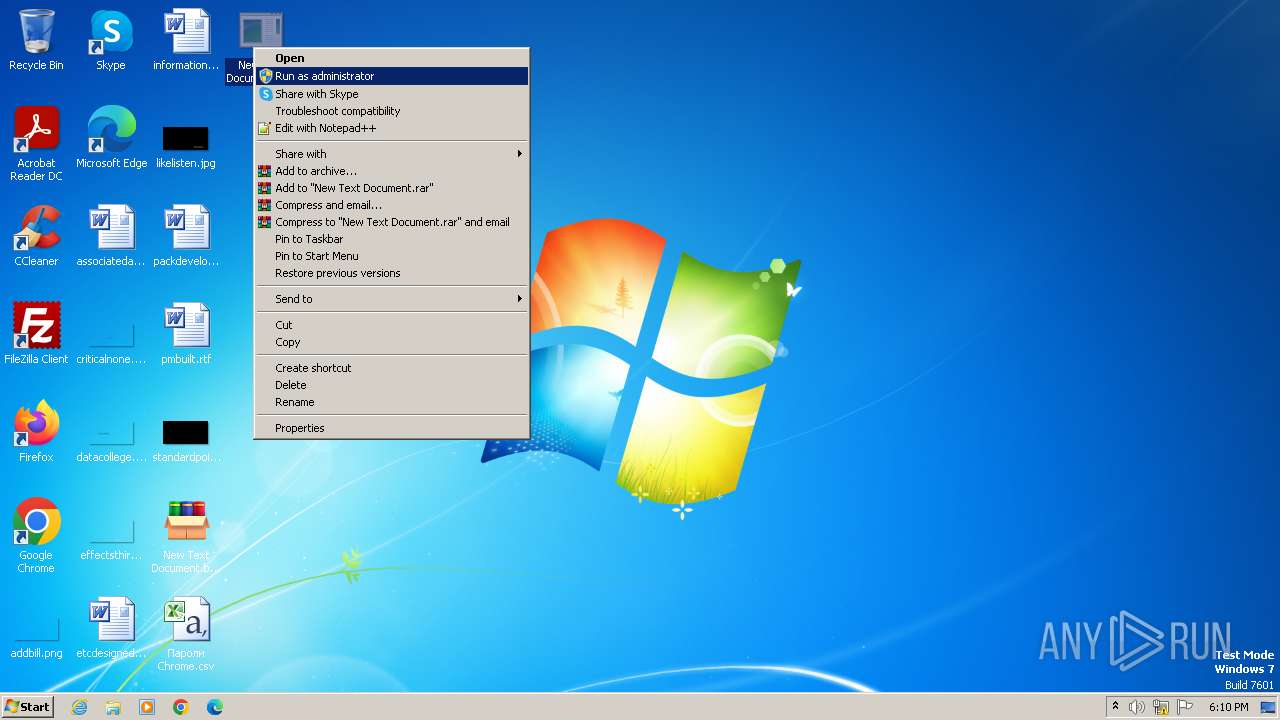1280x720 pixels.
Task: Choose Pin to Taskbar
Action: [x=391, y=239]
